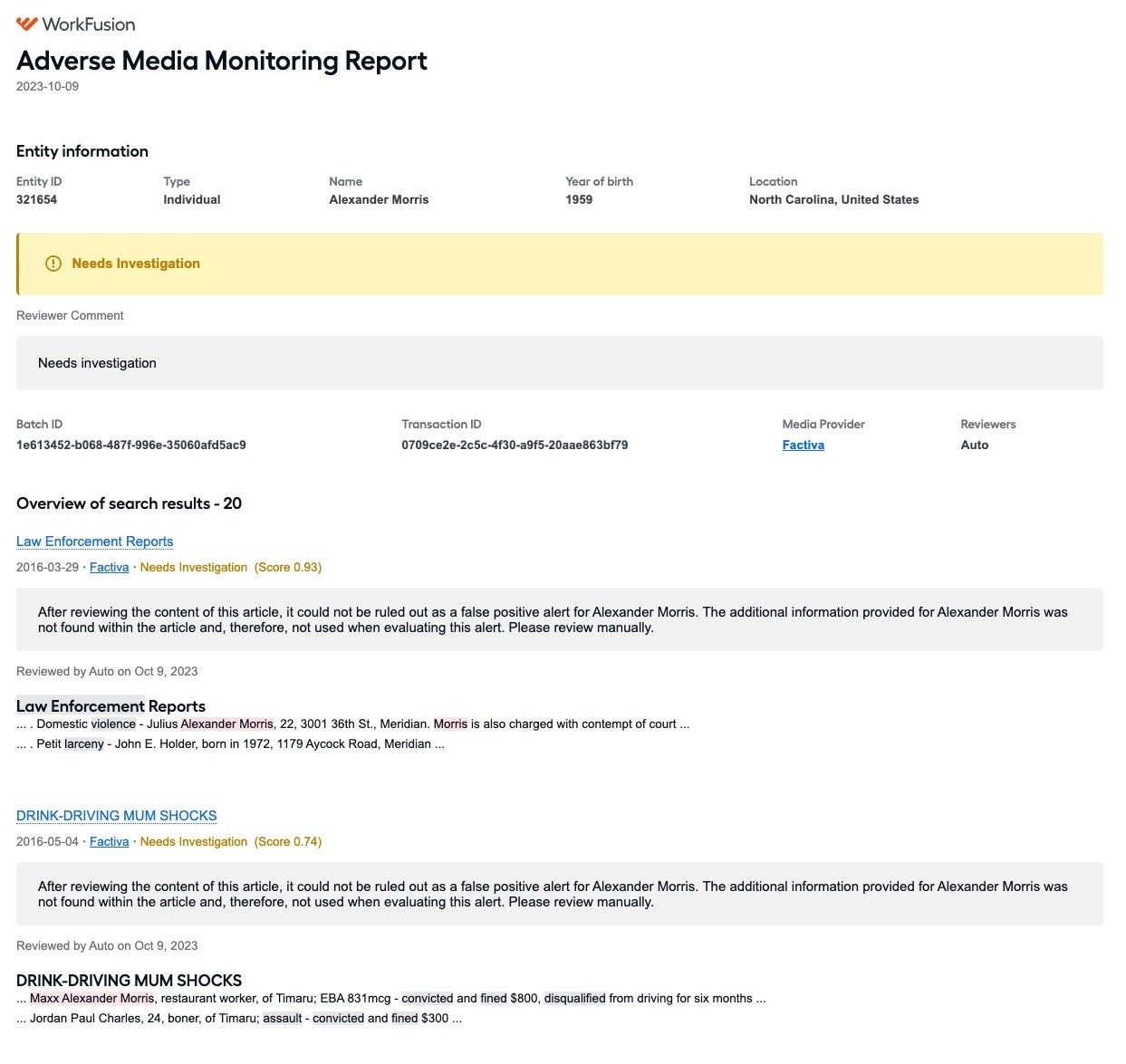Click the Batch ID value 1e613452-b068-487f-996e-35060afd5ac9
The width and height of the screenshot is (1126, 1064).
[131, 445]
